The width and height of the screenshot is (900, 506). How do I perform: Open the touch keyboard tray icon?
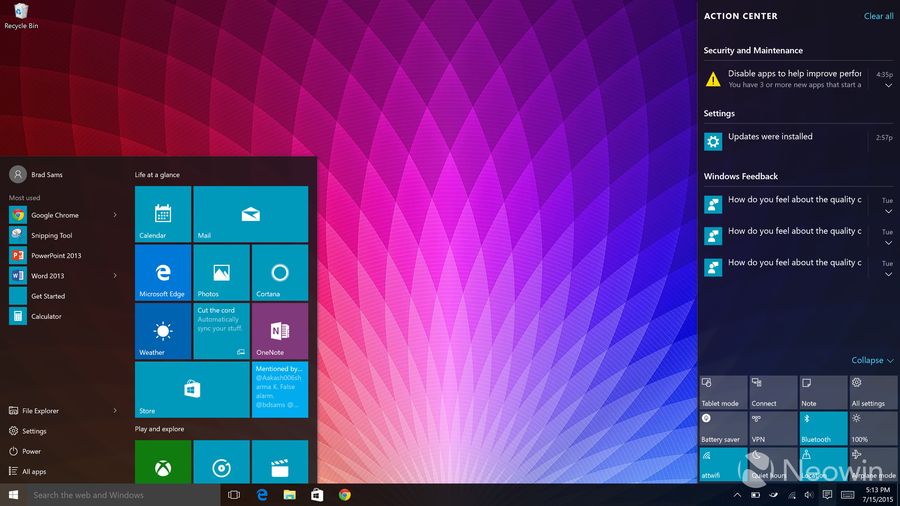coord(848,495)
